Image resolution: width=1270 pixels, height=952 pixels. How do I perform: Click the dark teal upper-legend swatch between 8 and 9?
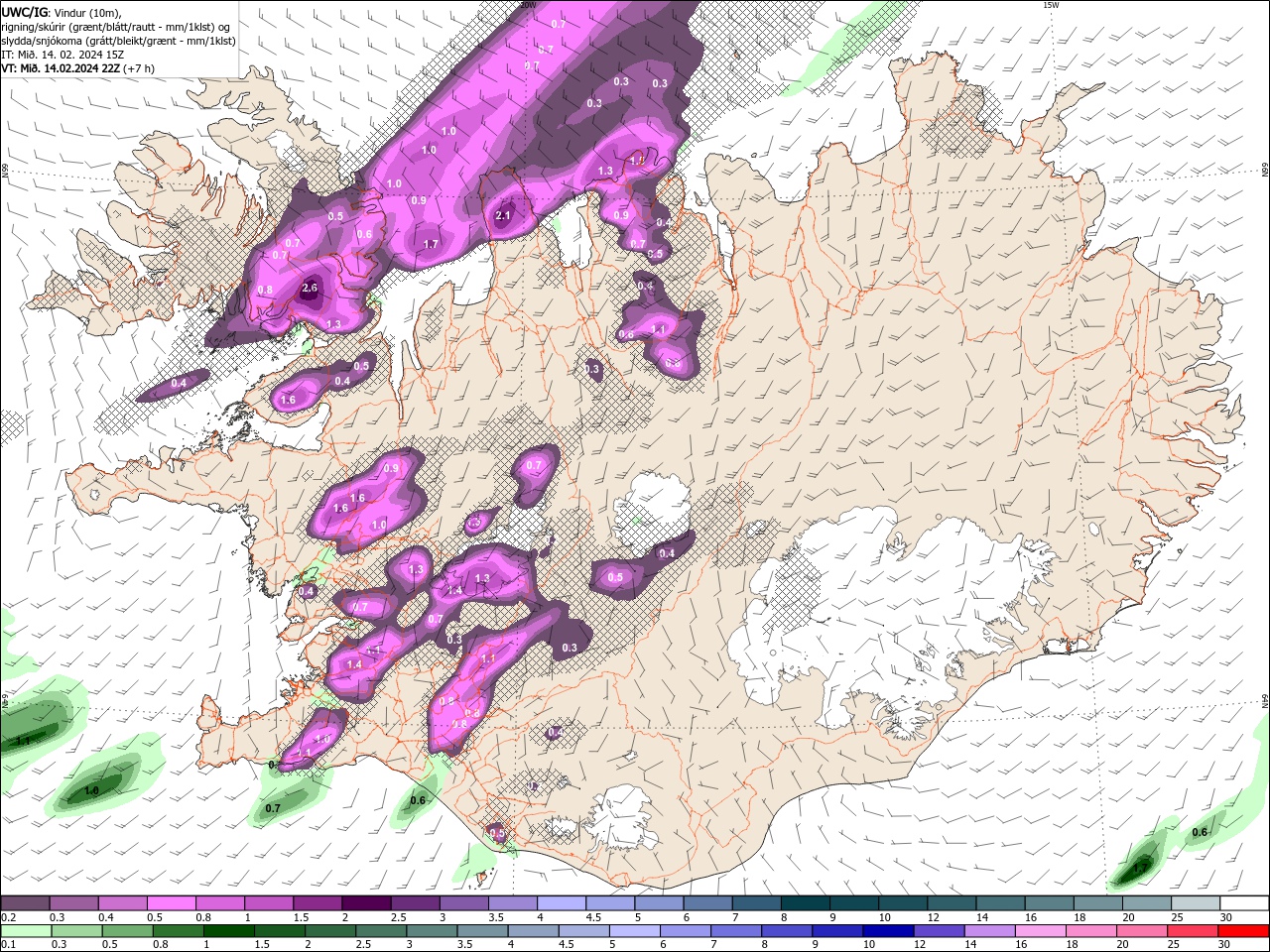806,903
